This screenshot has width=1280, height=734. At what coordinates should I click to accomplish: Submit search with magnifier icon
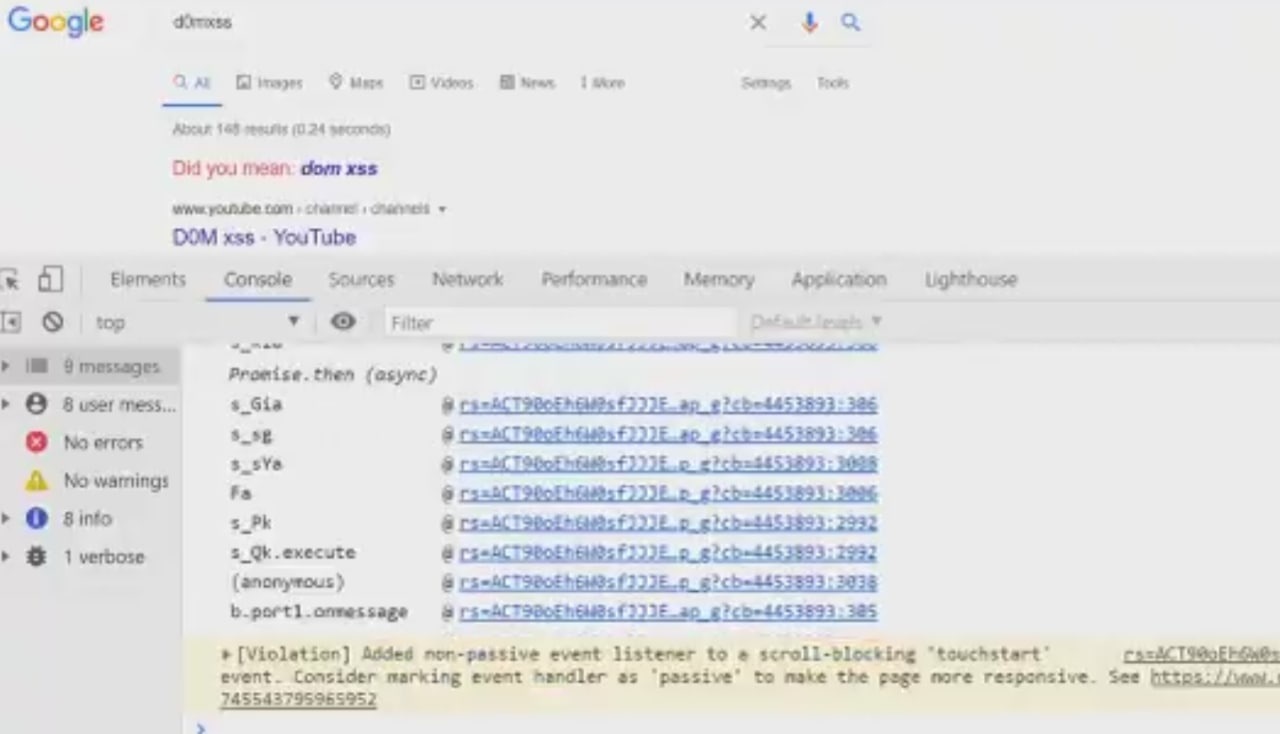(x=850, y=22)
